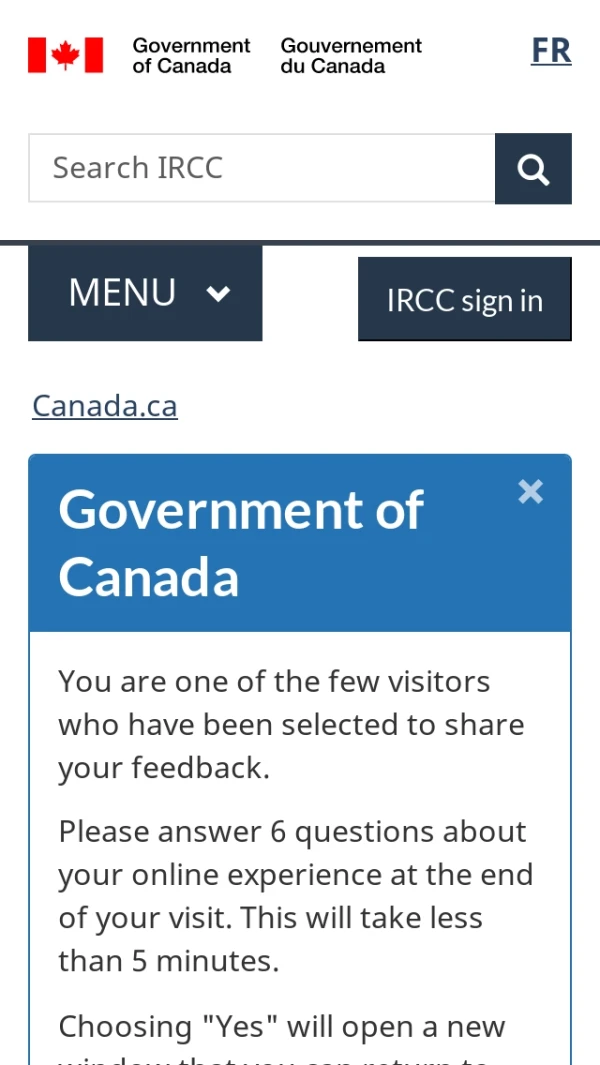Click the red maple leaf emblem
The width and height of the screenshot is (600, 1065).
[65, 55]
